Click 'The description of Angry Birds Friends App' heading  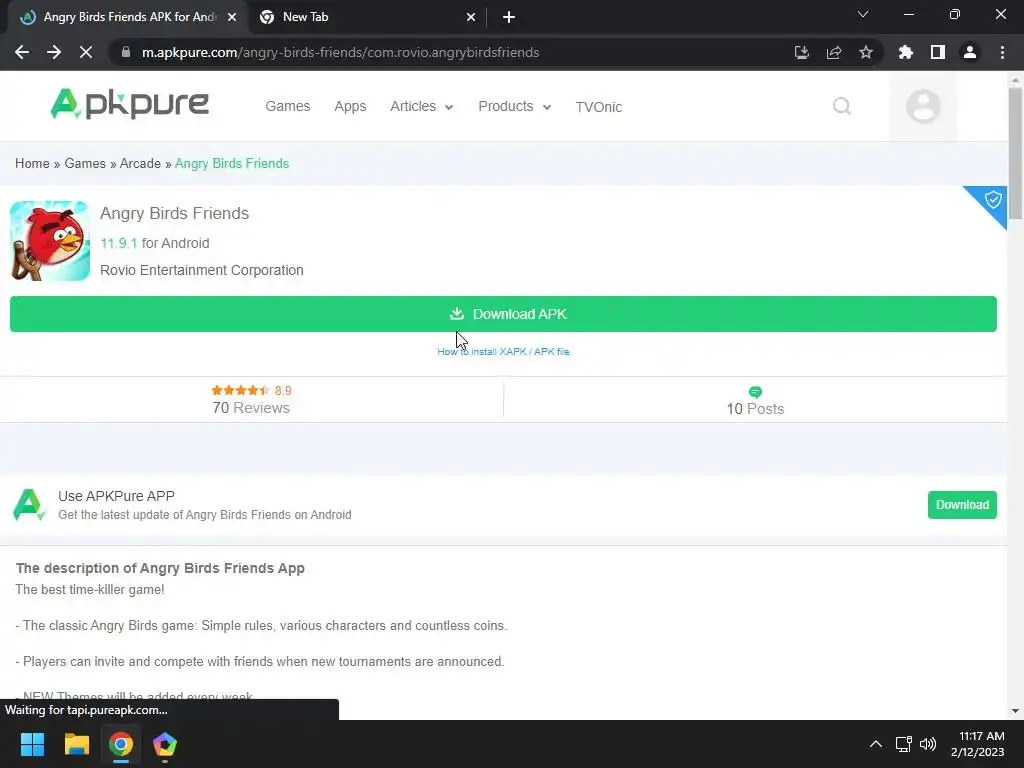[160, 568]
